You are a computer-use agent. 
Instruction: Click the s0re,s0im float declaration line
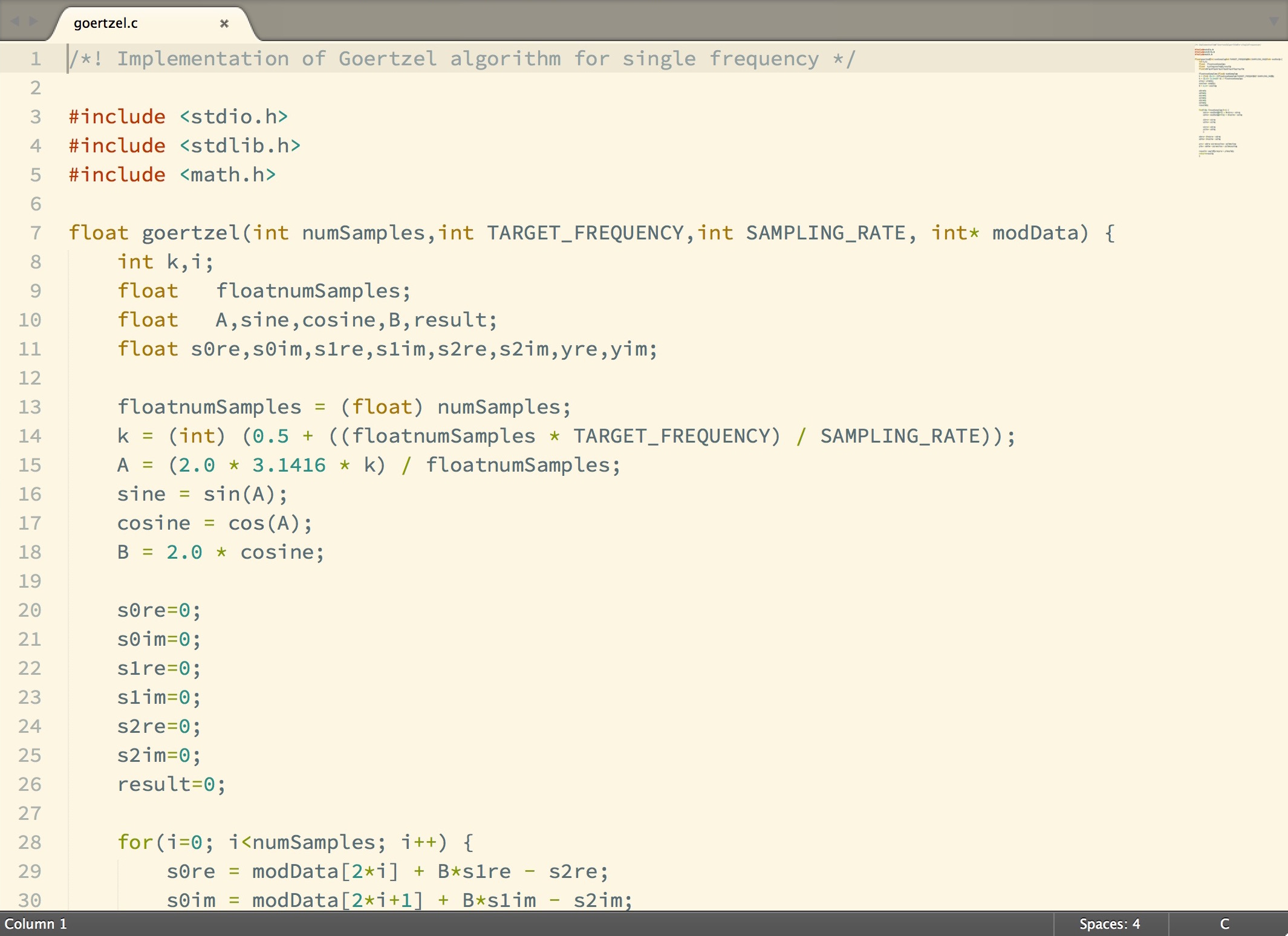387,349
